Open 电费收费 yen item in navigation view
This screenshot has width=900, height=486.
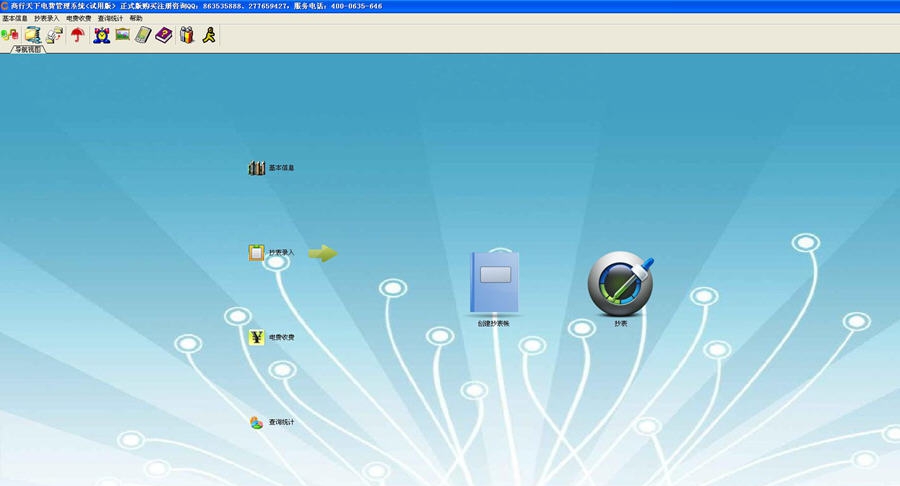tap(271, 337)
